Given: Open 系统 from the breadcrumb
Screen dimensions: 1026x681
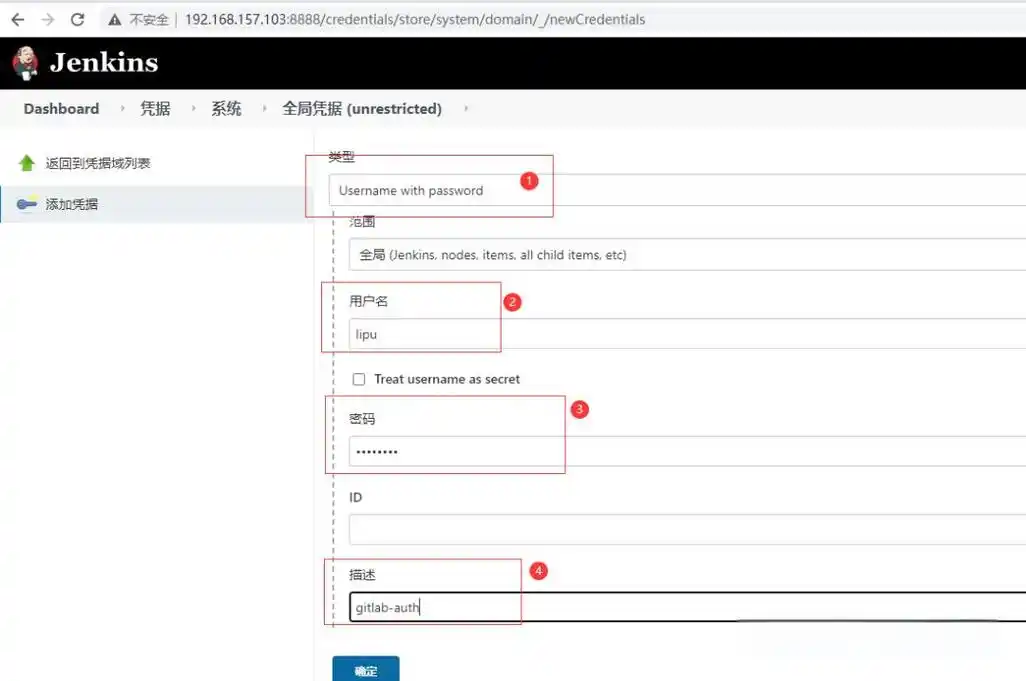Looking at the screenshot, I should pos(226,109).
